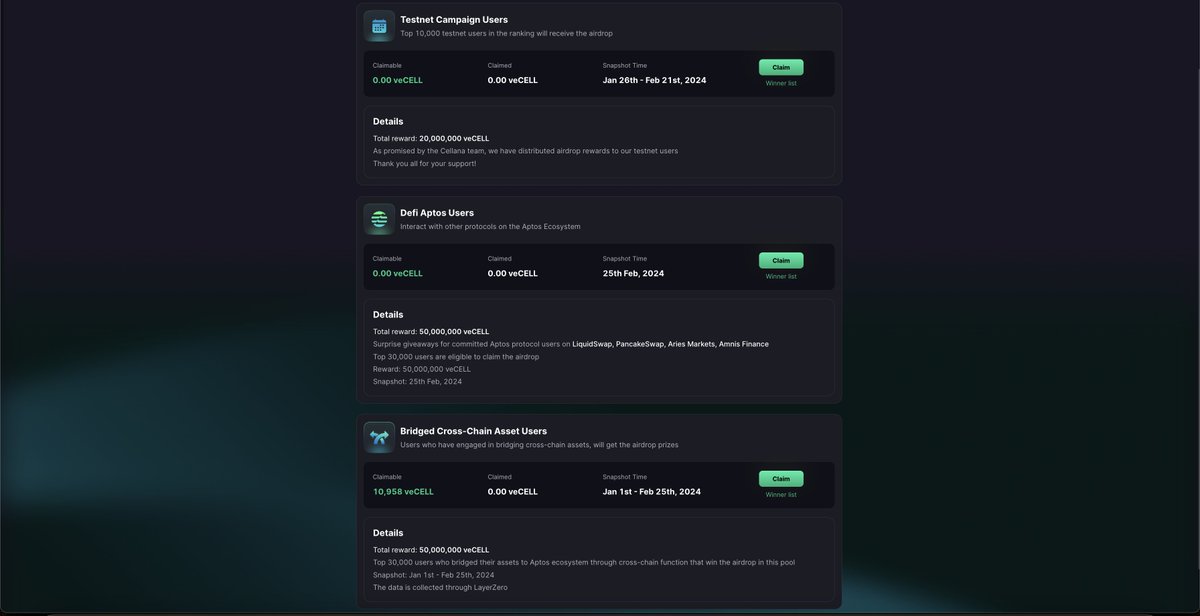
Task: Click the Defi Aptos Users heading
Action: [437, 212]
